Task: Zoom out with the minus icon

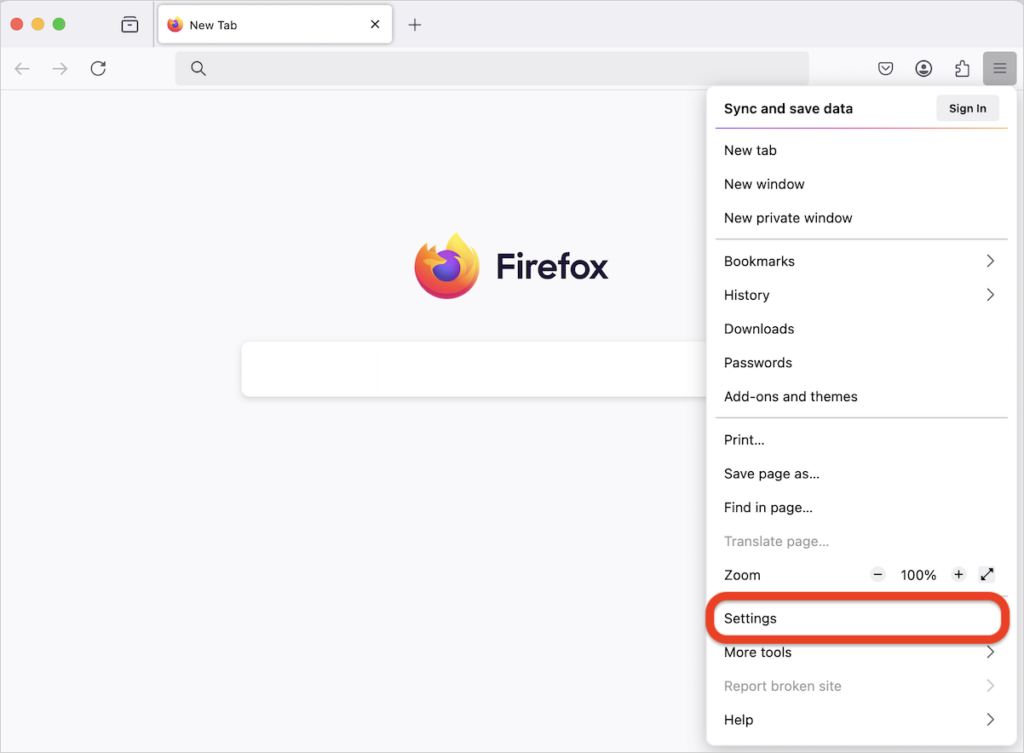Action: [877, 574]
